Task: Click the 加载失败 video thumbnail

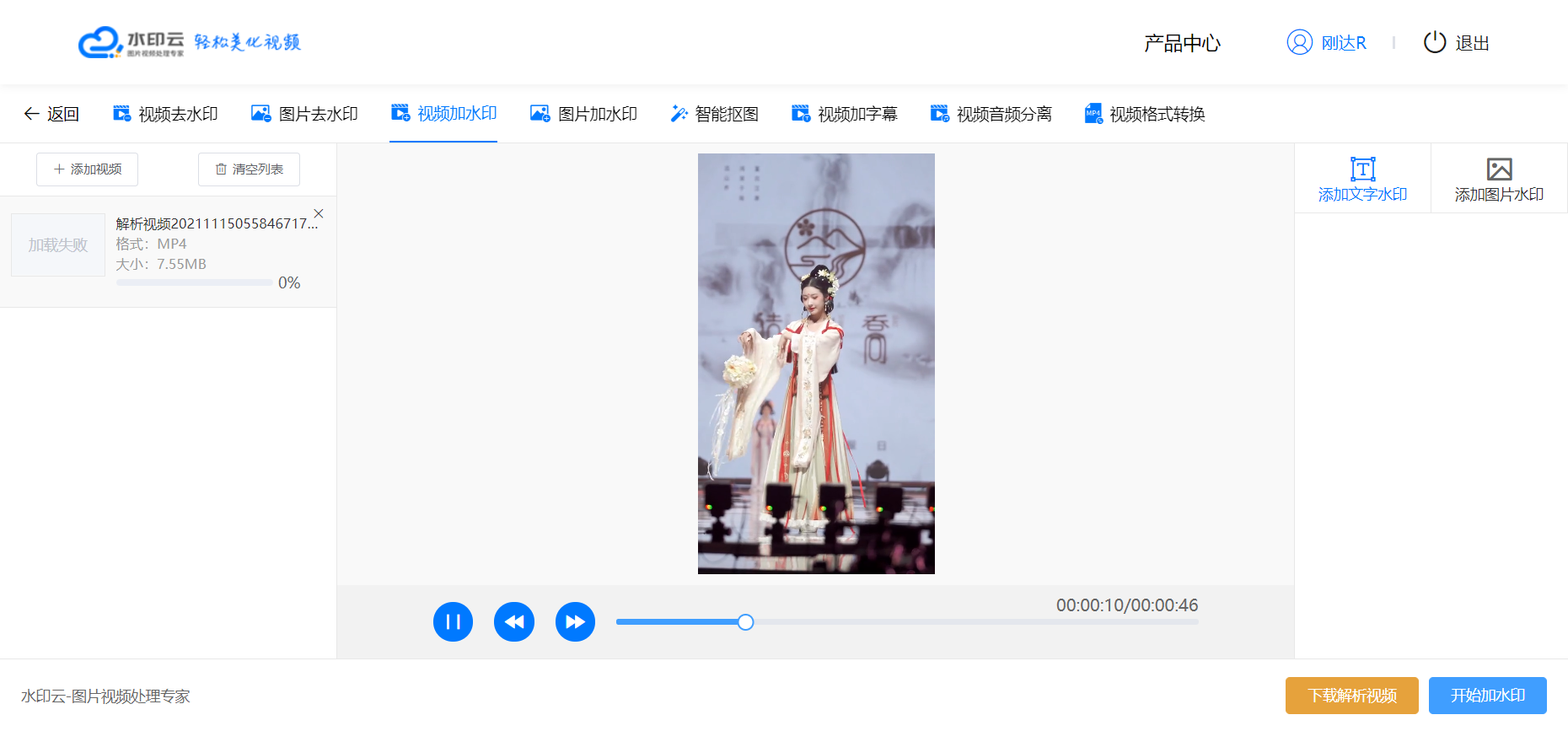Action: tap(58, 245)
